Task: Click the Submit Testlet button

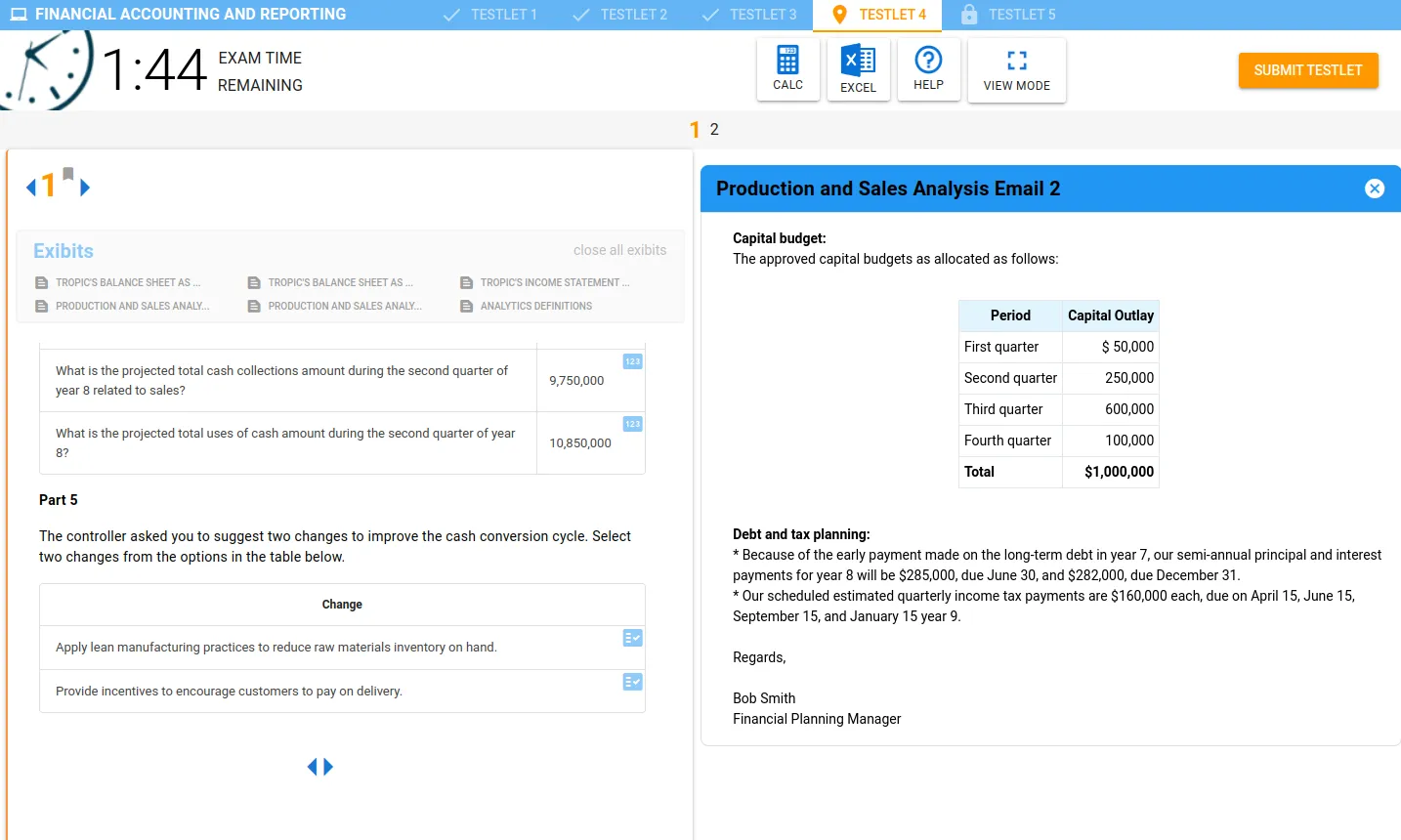Action: coord(1308,70)
